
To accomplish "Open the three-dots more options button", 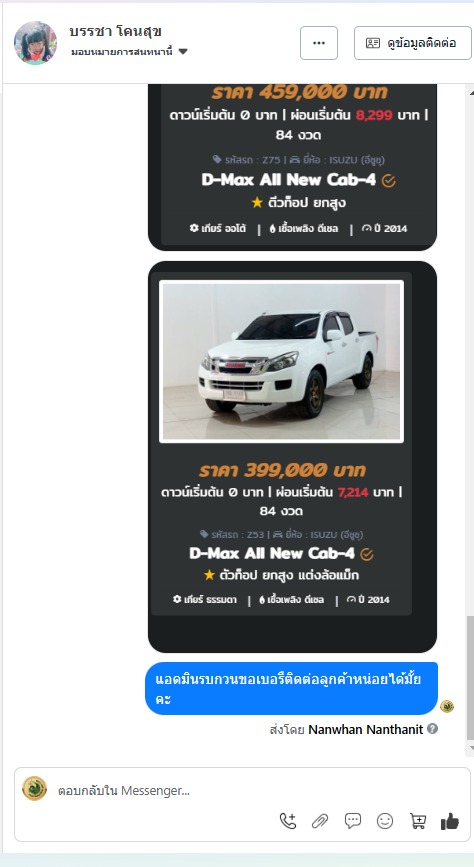I will click(x=319, y=43).
